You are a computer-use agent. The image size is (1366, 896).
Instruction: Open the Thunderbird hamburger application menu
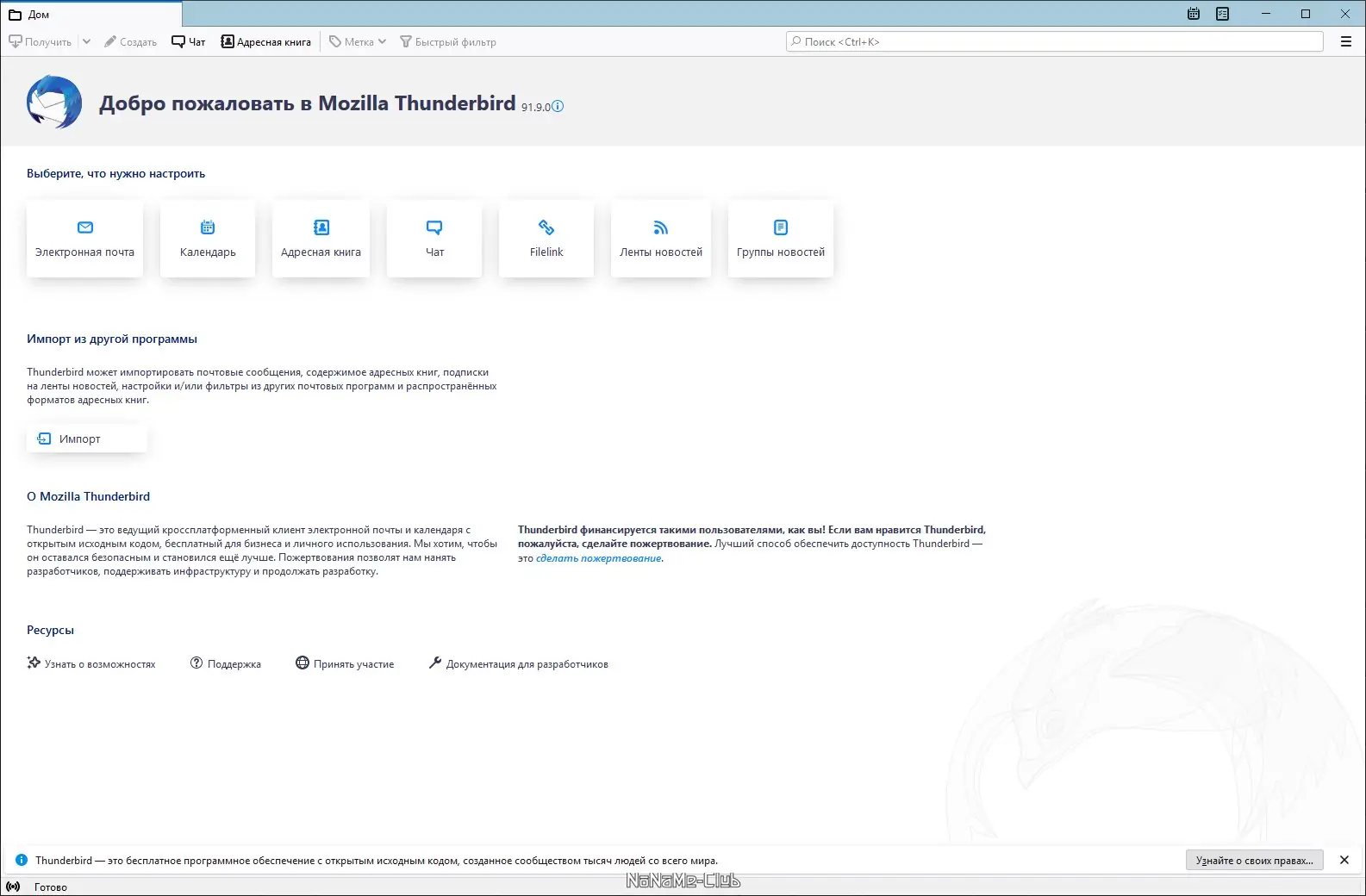(1345, 41)
